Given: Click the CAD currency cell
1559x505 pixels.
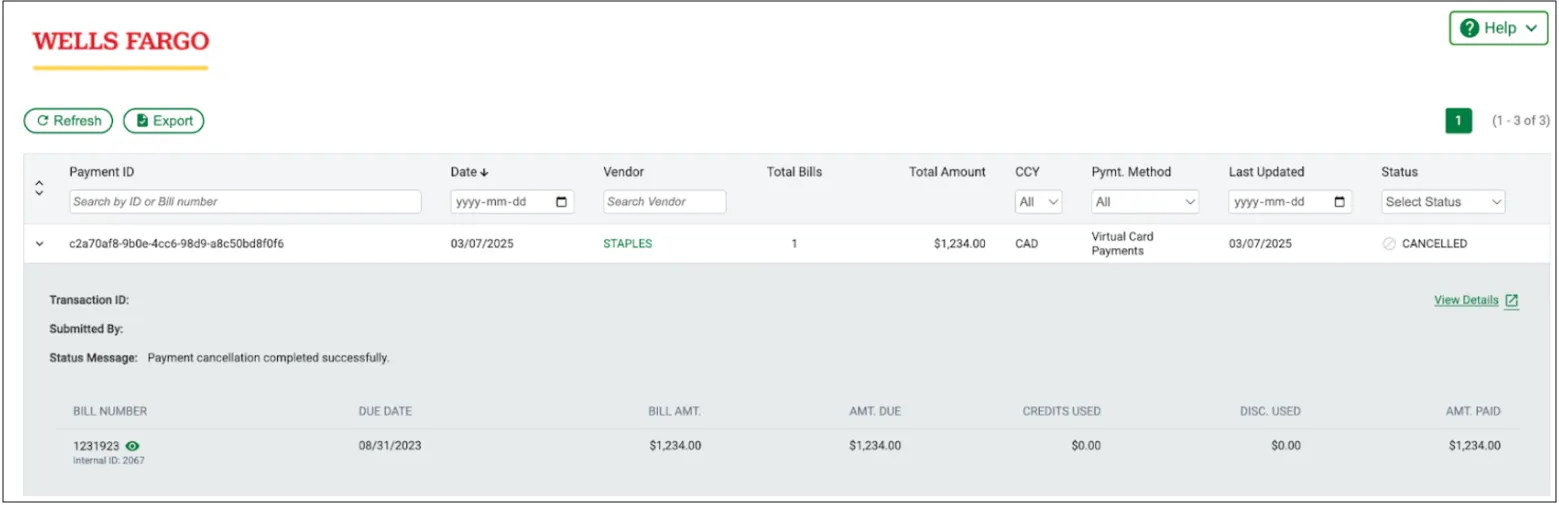Looking at the screenshot, I should [1026, 243].
